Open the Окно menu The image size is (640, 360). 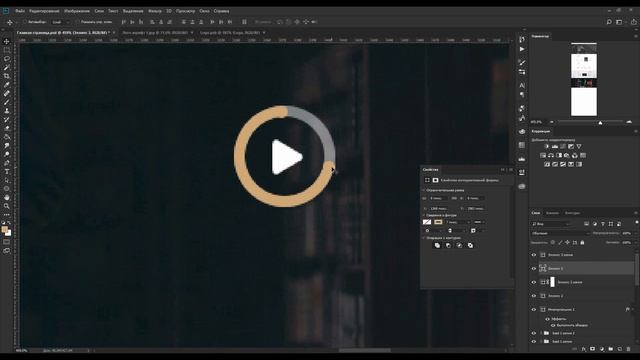pyautogui.click(x=204, y=11)
